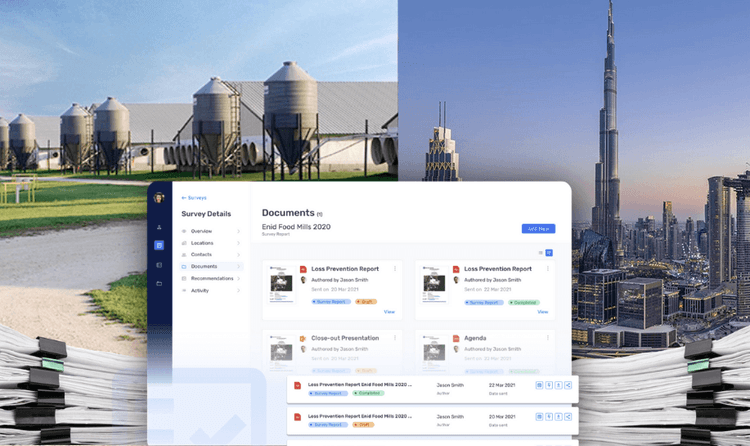Expand the chevron next to Activity
This screenshot has height=446, width=750.
(238, 290)
